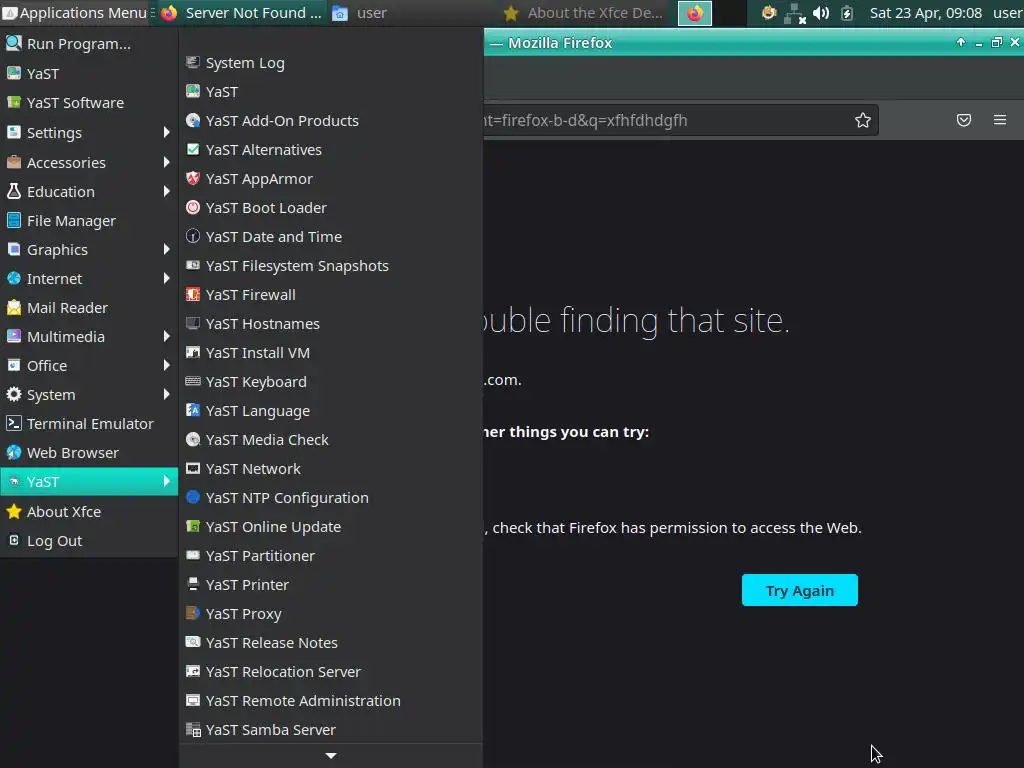Choose Log Out from the menu

click(89, 541)
